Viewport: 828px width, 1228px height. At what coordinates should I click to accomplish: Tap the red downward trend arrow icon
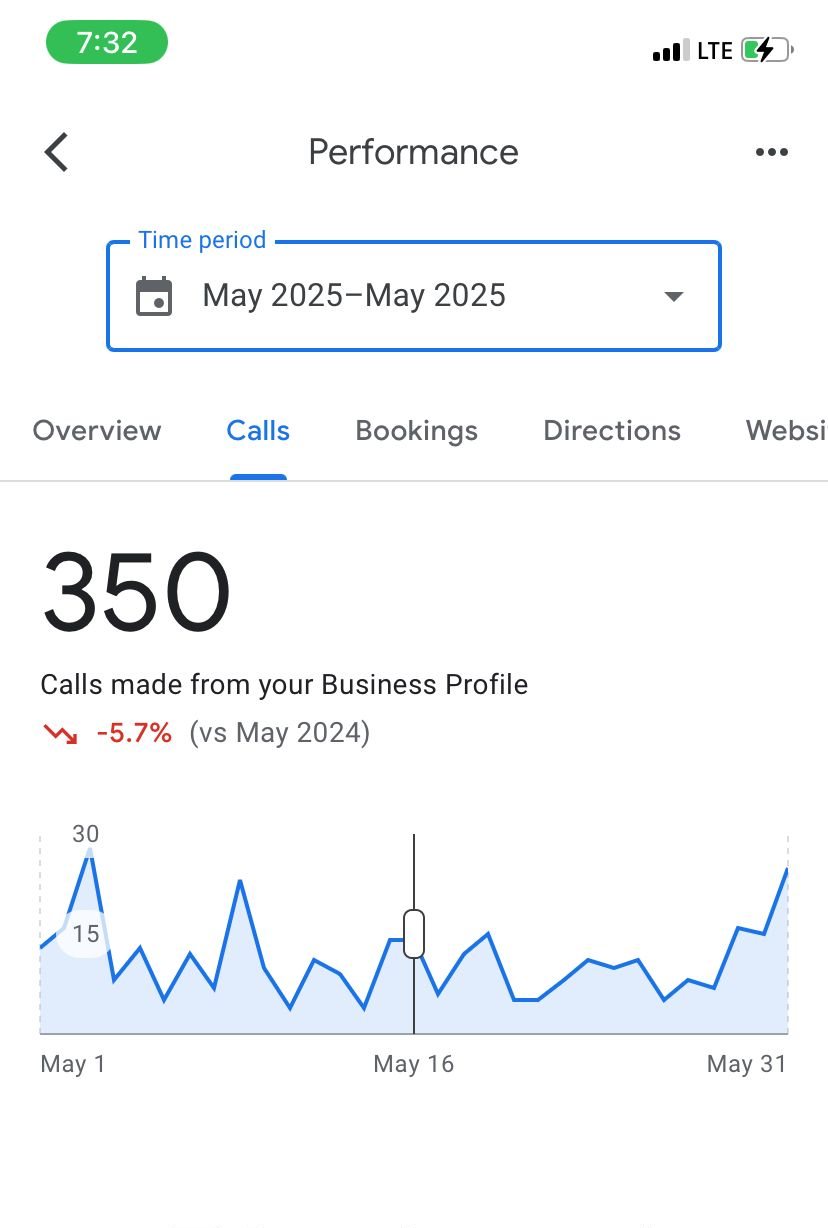tap(60, 734)
